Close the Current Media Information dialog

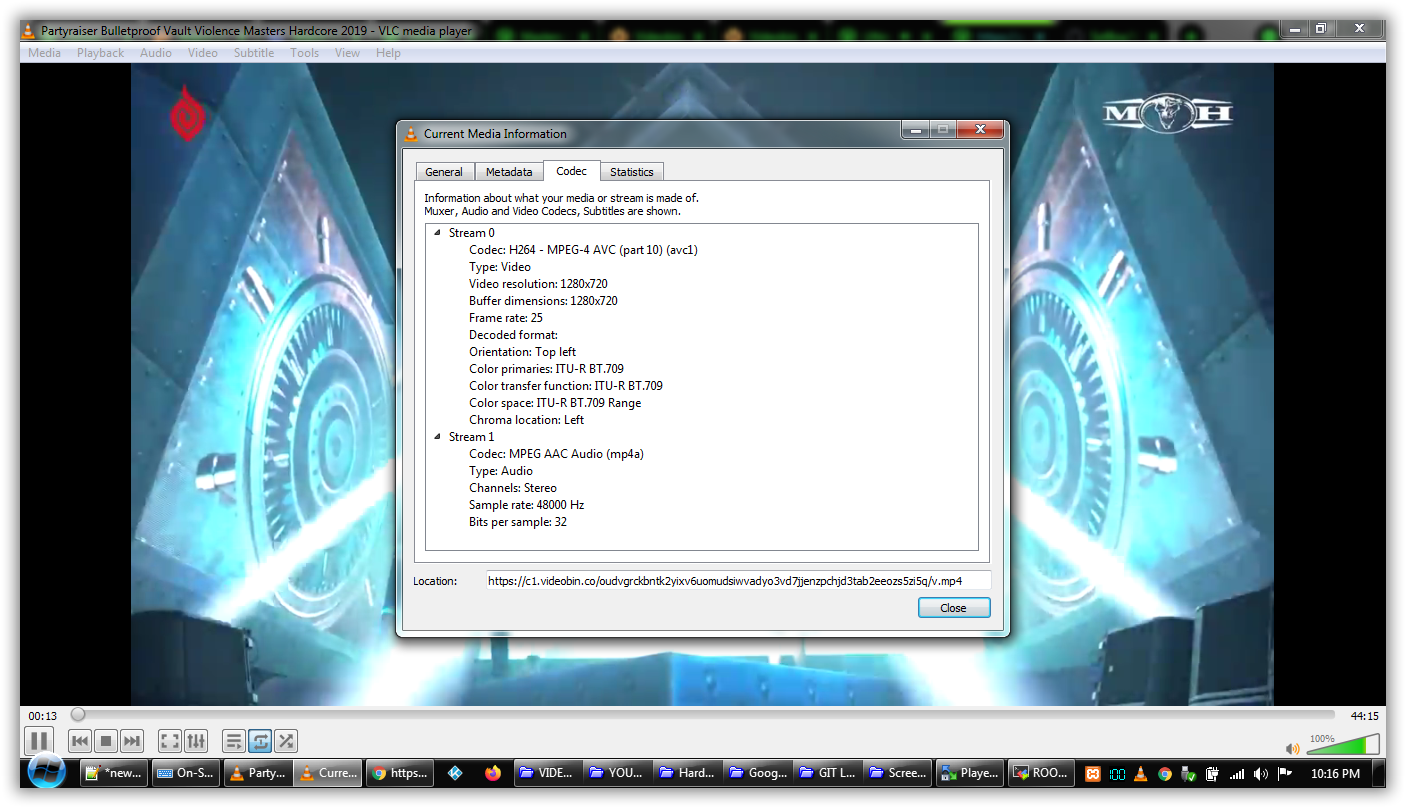(x=954, y=608)
